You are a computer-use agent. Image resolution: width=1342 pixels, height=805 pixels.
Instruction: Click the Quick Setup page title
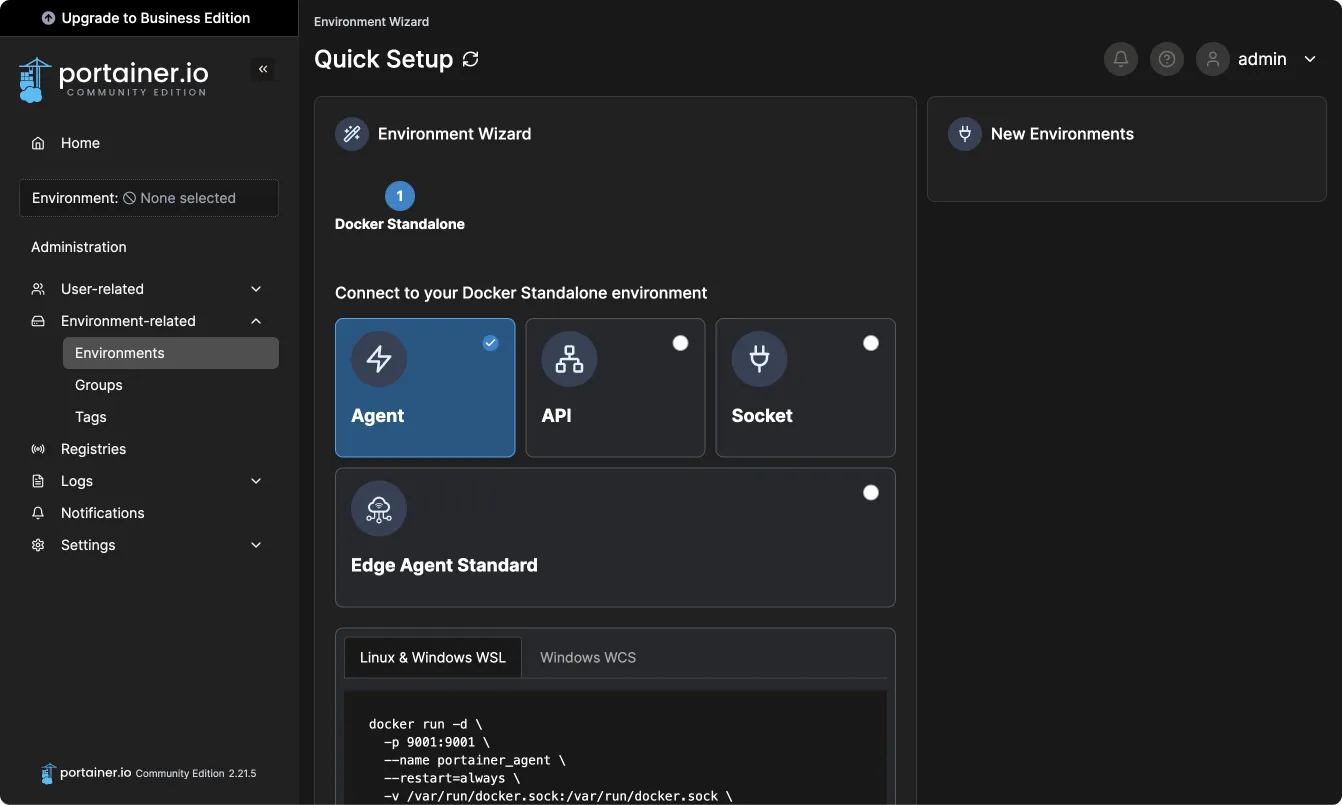(384, 59)
